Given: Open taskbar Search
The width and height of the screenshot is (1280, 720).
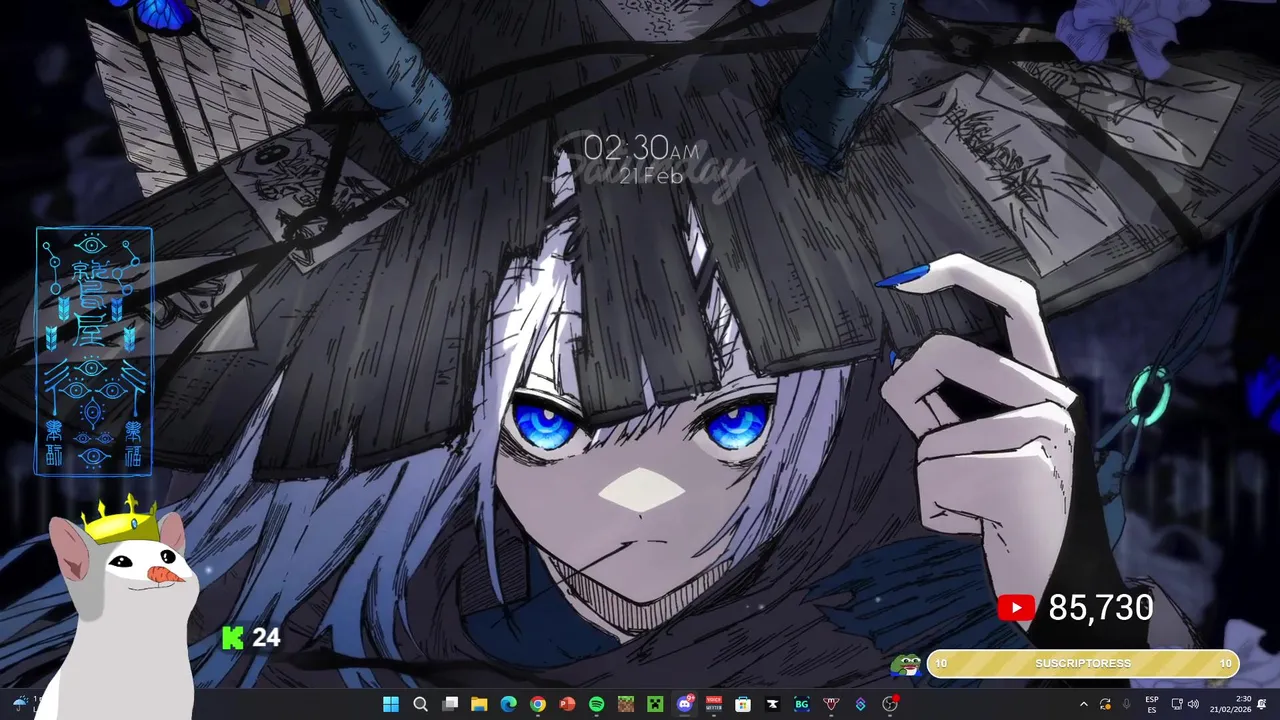Looking at the screenshot, I should pos(421,704).
